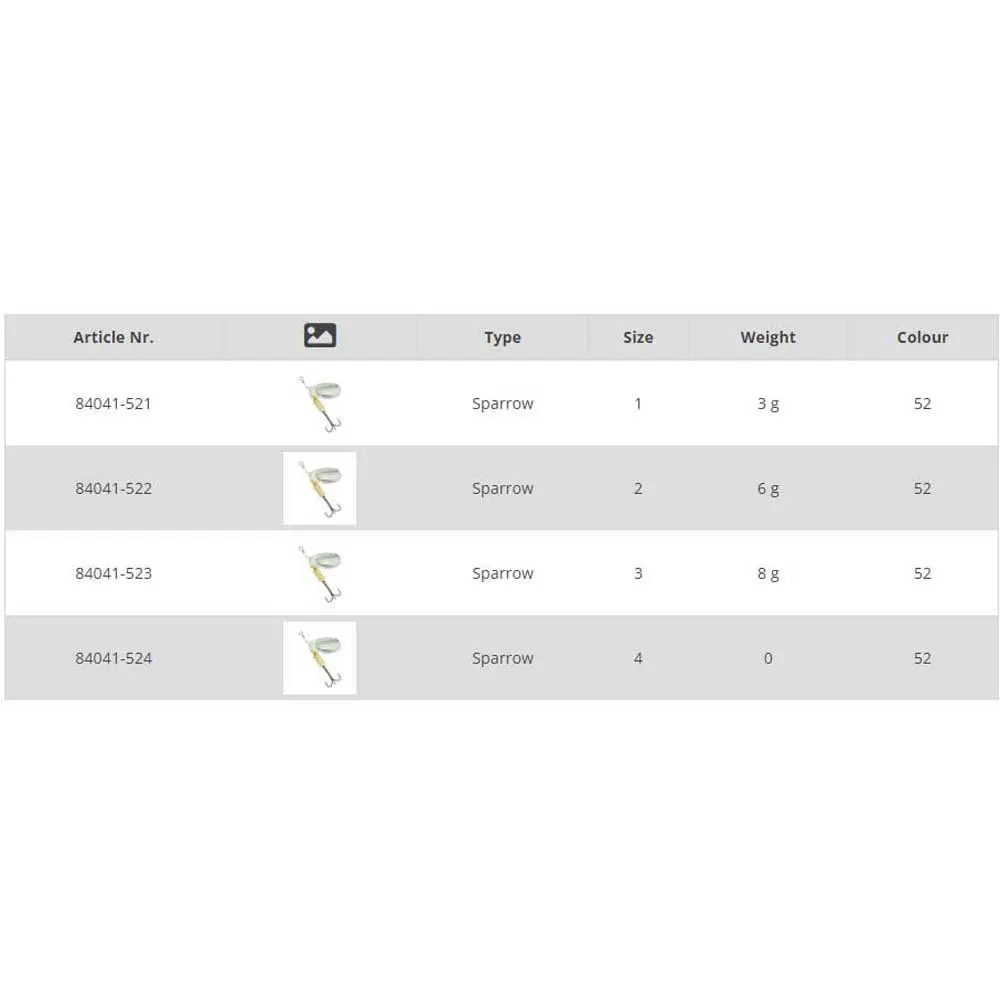Click the 3 g weight cell
Screen dimensions: 1000x1000
click(x=768, y=404)
